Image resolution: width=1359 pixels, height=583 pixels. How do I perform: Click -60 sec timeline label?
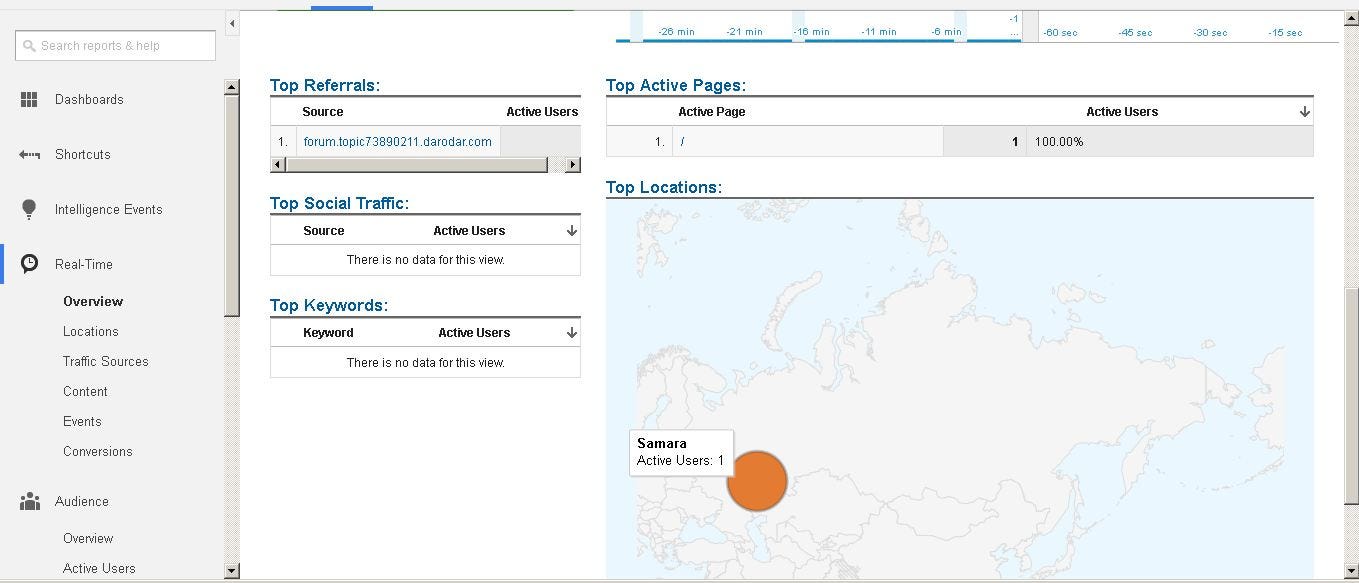pyautogui.click(x=1060, y=32)
